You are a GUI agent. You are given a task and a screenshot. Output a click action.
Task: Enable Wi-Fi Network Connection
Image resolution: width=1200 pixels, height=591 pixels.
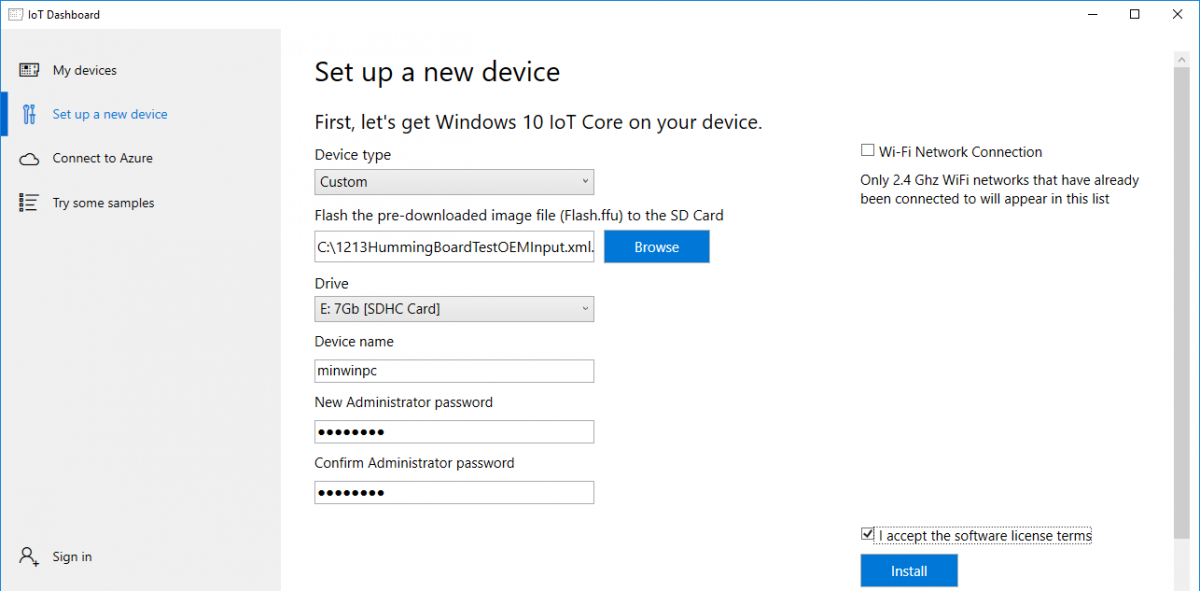868,150
